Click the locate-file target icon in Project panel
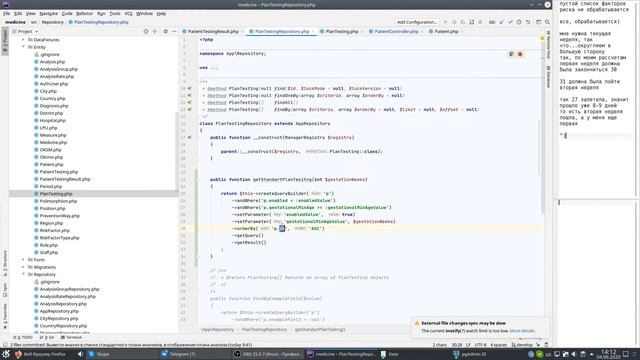This screenshot has width=640, height=360. click(x=146, y=31)
